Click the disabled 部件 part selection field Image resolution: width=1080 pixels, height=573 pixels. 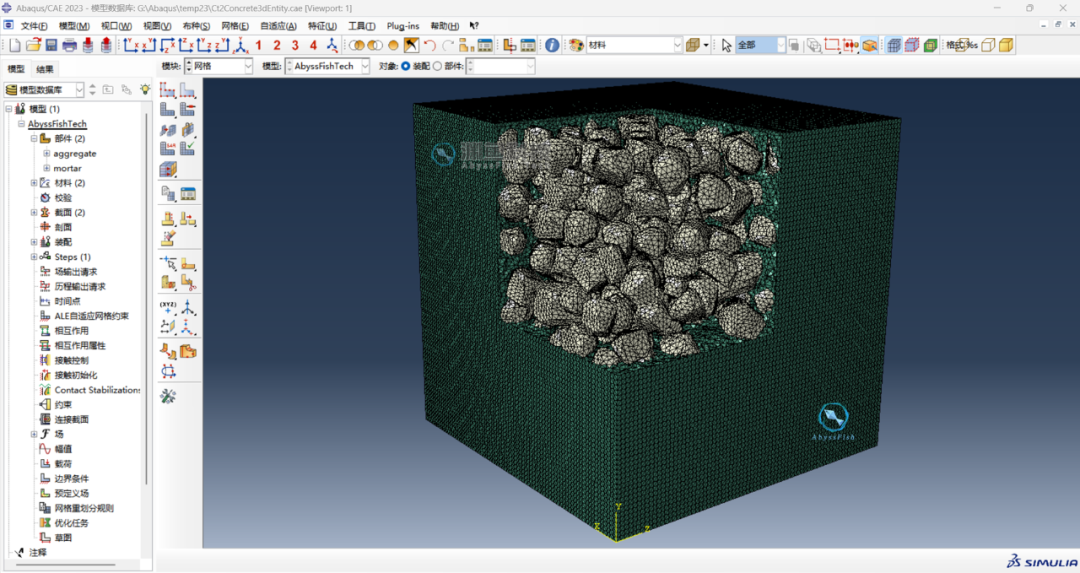500,66
